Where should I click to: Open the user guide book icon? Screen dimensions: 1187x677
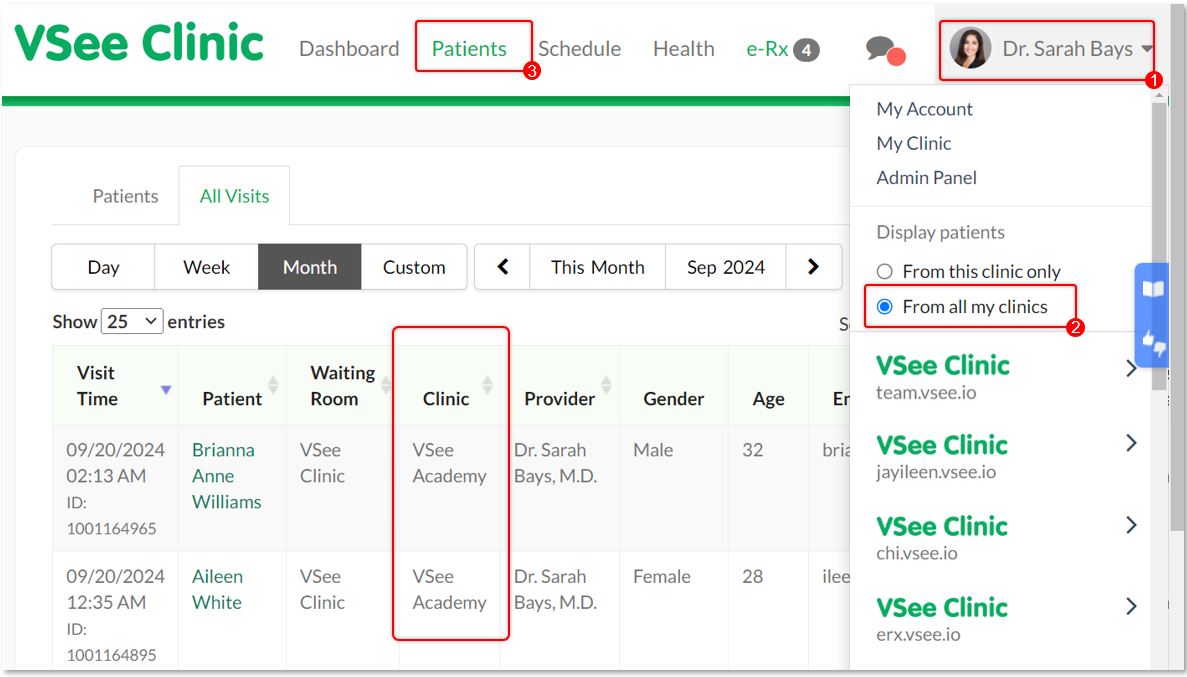(1153, 289)
